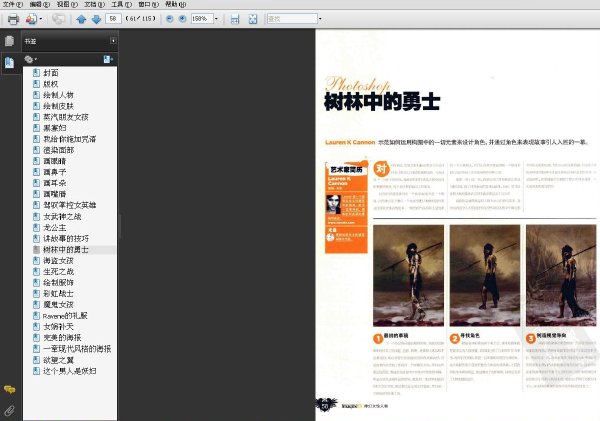
Task: Open the search box options dropdown arrow
Action: pos(320,18)
